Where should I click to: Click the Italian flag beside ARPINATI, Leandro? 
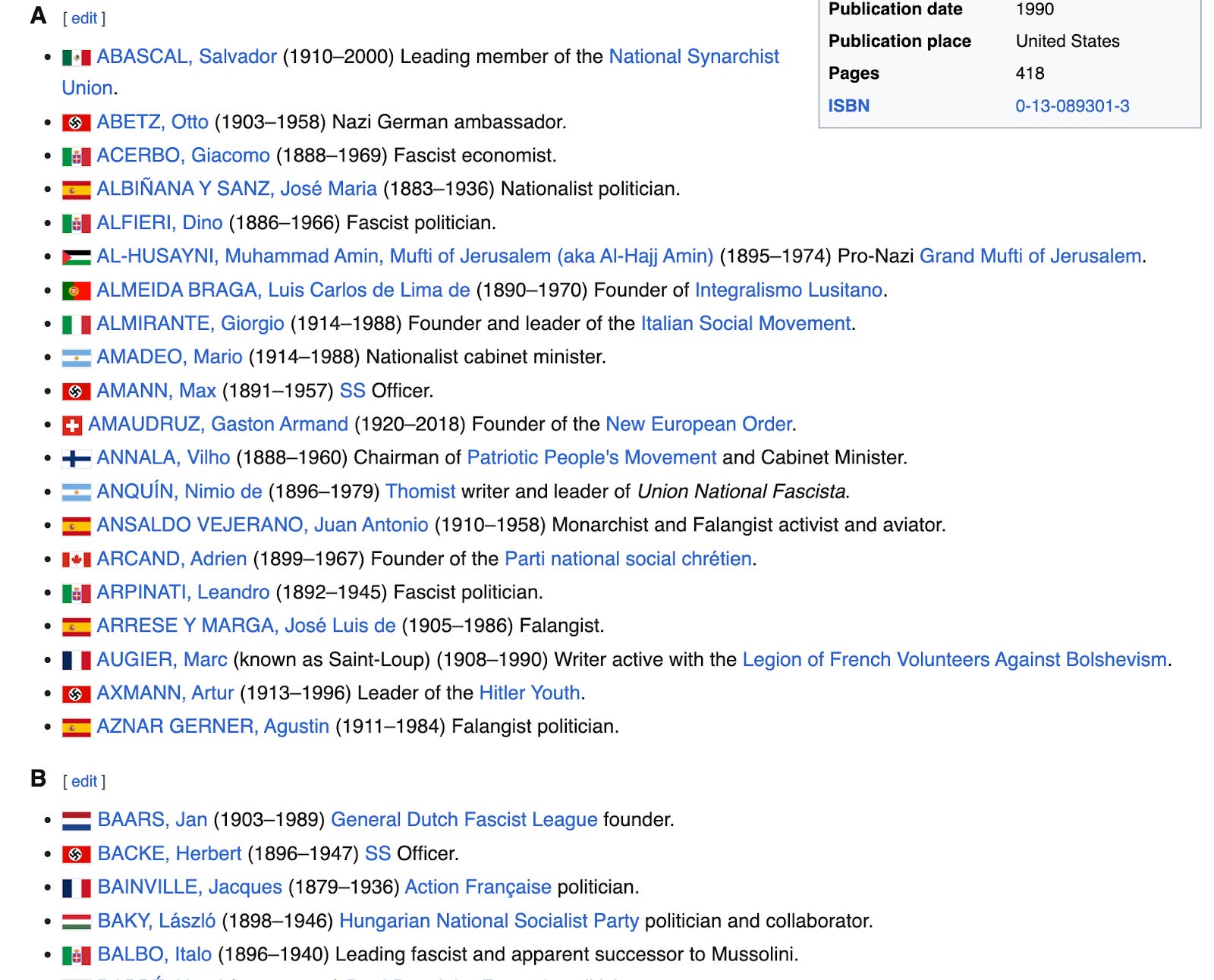76,593
